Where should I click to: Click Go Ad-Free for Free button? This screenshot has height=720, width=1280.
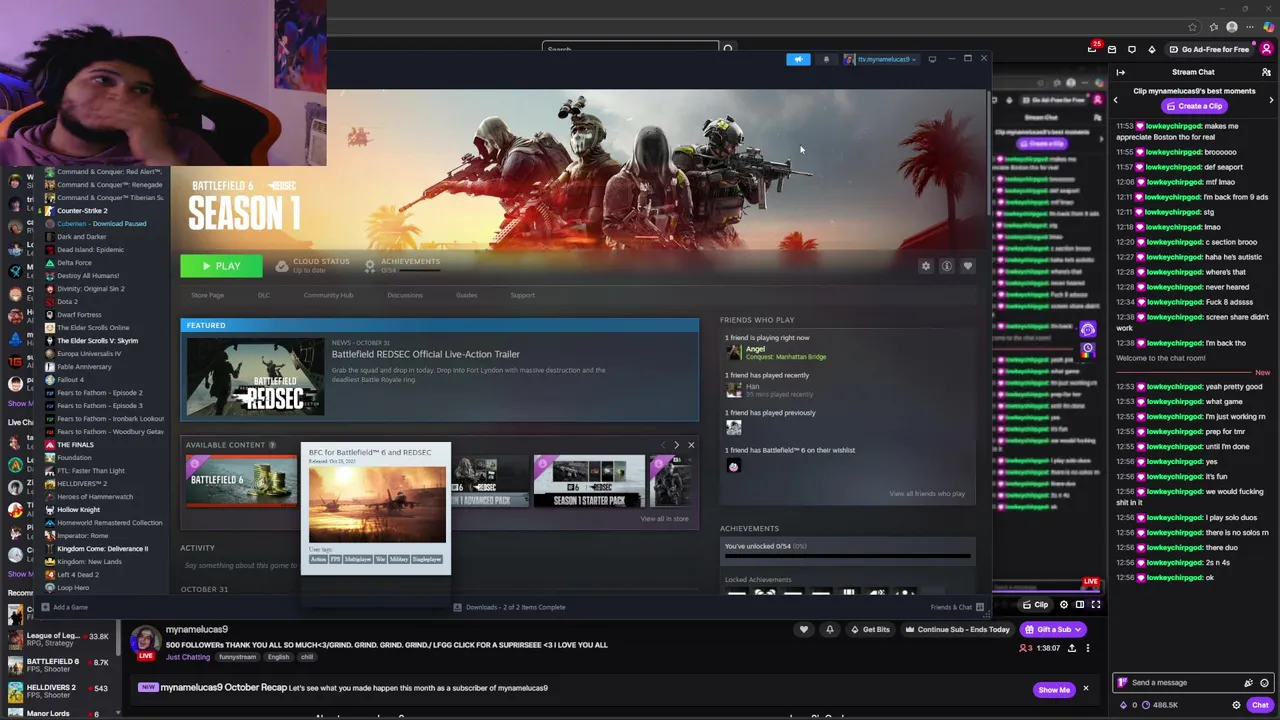point(1209,49)
